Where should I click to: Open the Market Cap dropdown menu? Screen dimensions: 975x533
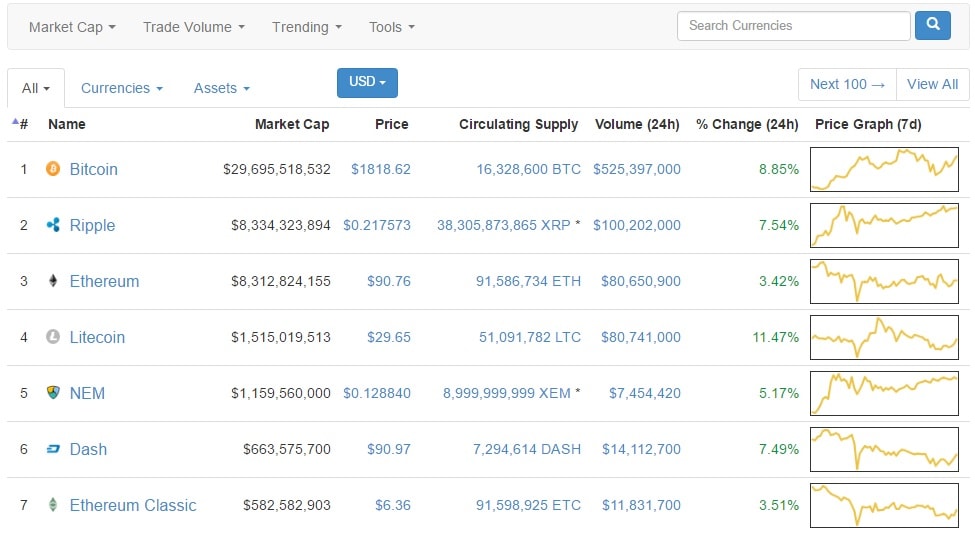coord(72,27)
